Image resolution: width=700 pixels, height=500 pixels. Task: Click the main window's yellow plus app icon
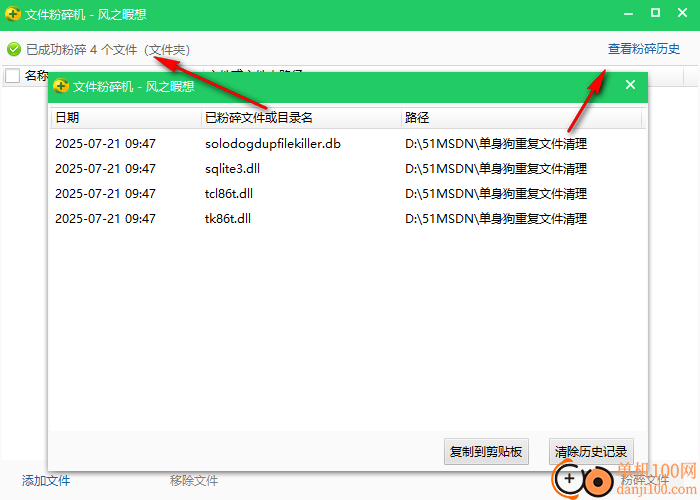13,14
